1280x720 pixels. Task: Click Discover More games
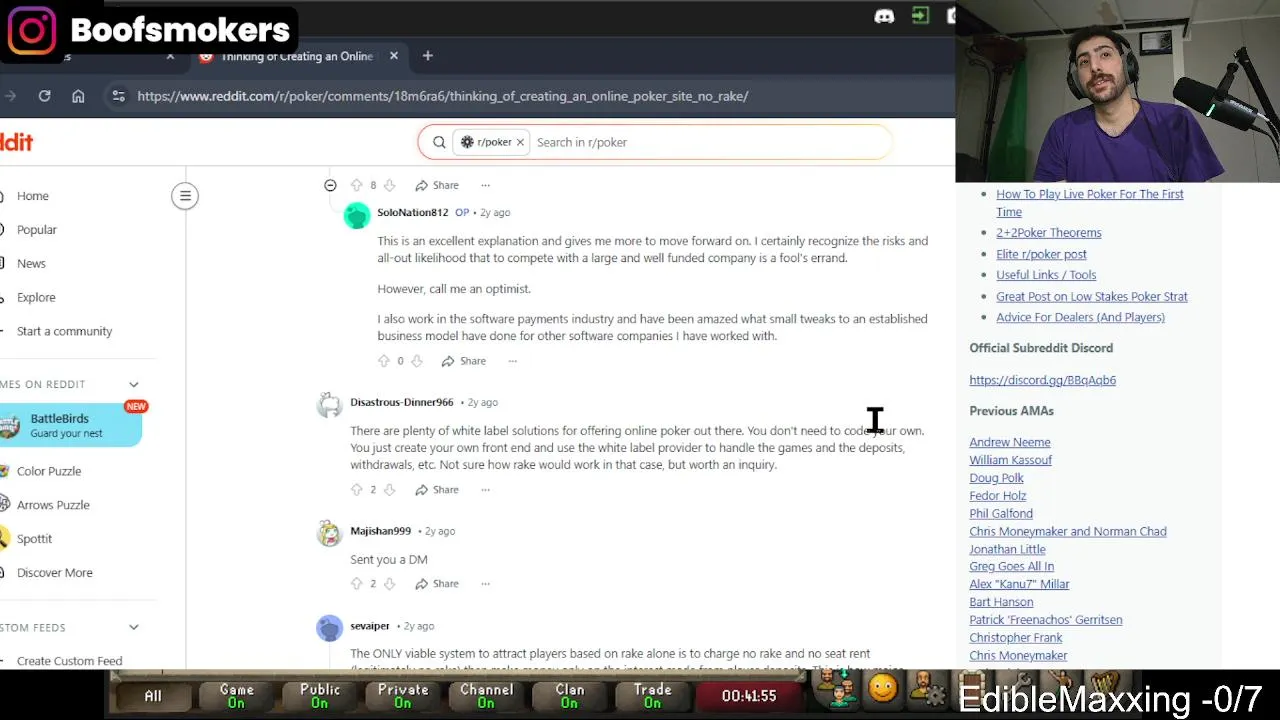click(x=54, y=573)
